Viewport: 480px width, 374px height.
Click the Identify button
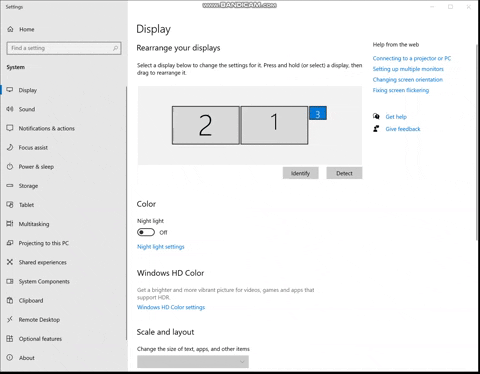click(300, 173)
